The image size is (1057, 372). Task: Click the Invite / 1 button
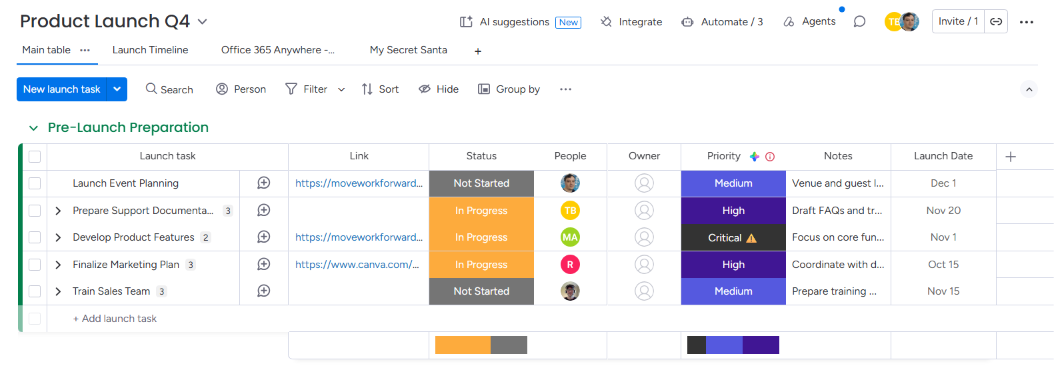pyautogui.click(x=958, y=22)
